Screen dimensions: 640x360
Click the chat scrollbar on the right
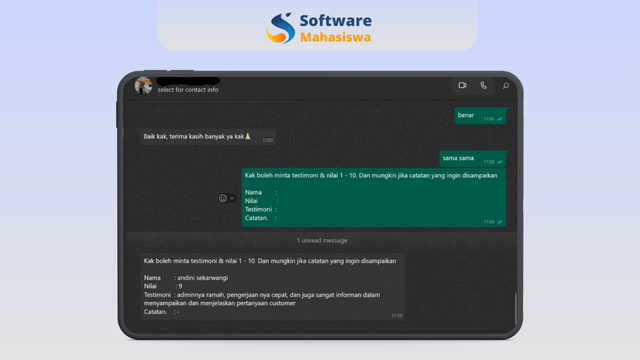coord(516,308)
